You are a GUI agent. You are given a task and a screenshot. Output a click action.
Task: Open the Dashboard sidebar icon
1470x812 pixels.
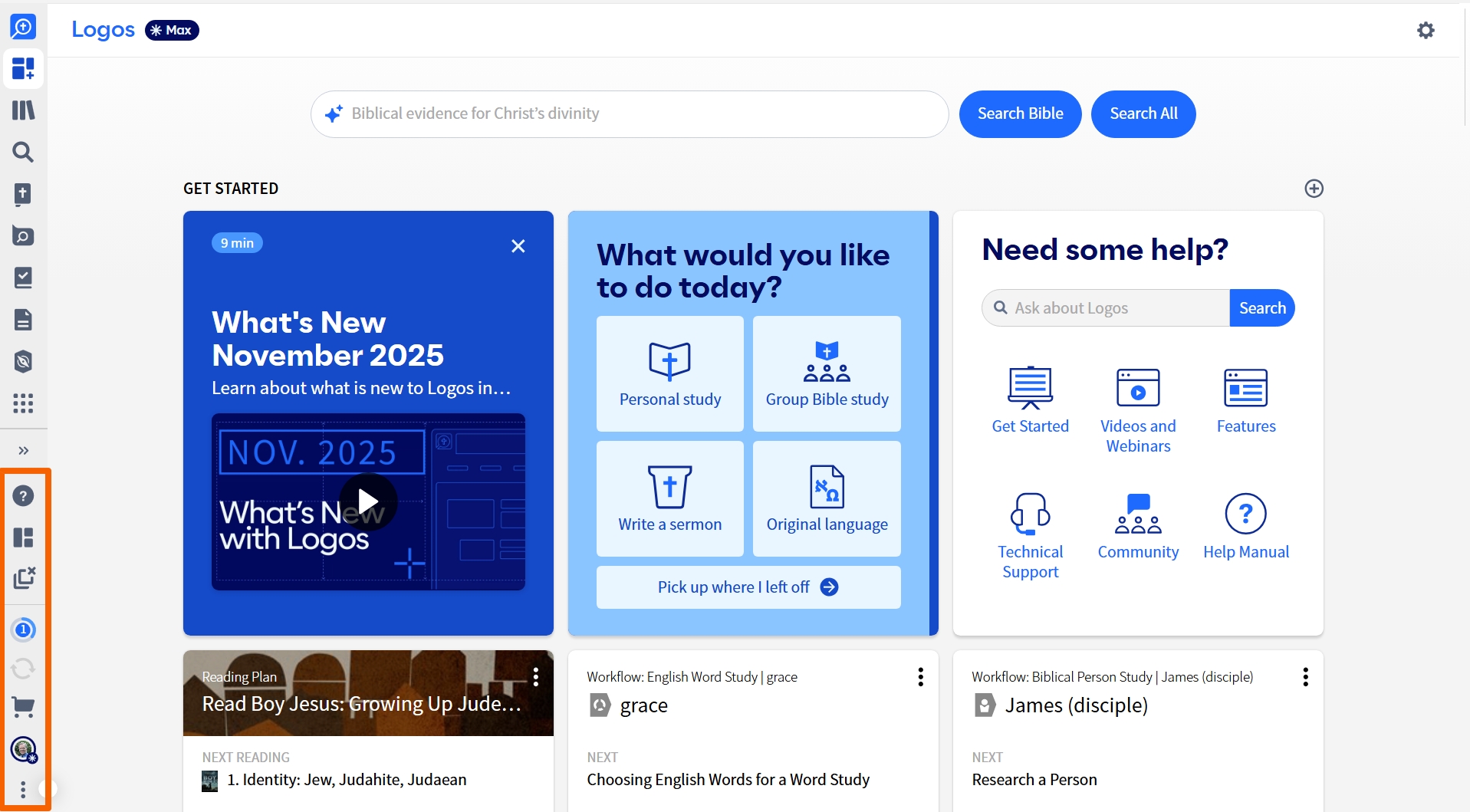[23, 68]
